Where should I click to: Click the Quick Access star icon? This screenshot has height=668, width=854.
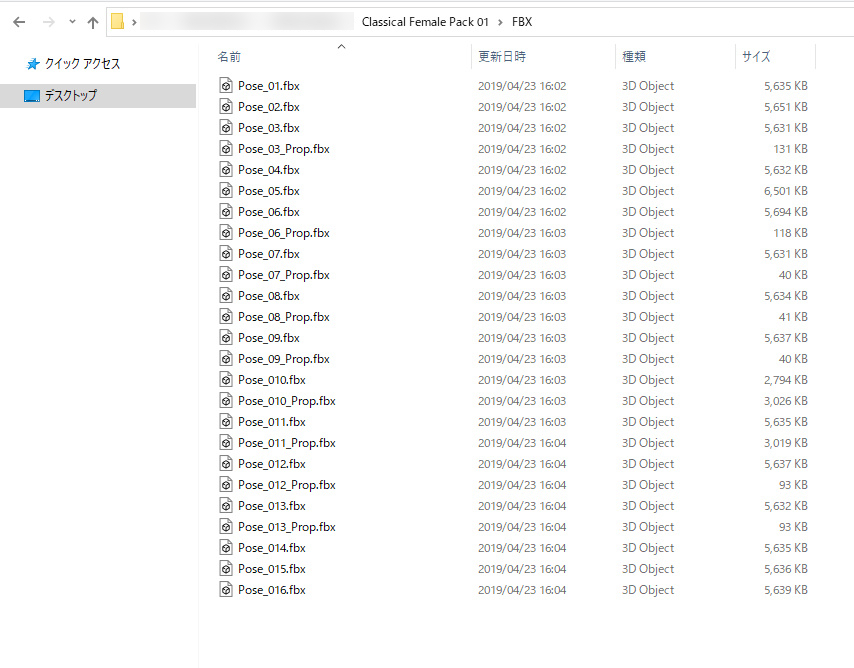[33, 63]
